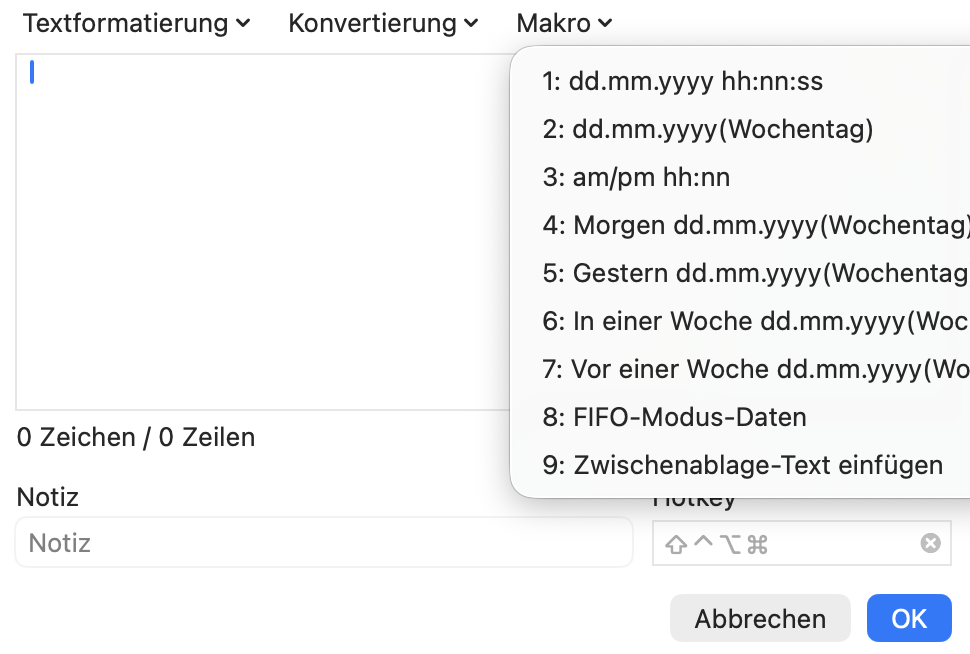
Task: Click the Abbrechen button
Action: (x=760, y=618)
